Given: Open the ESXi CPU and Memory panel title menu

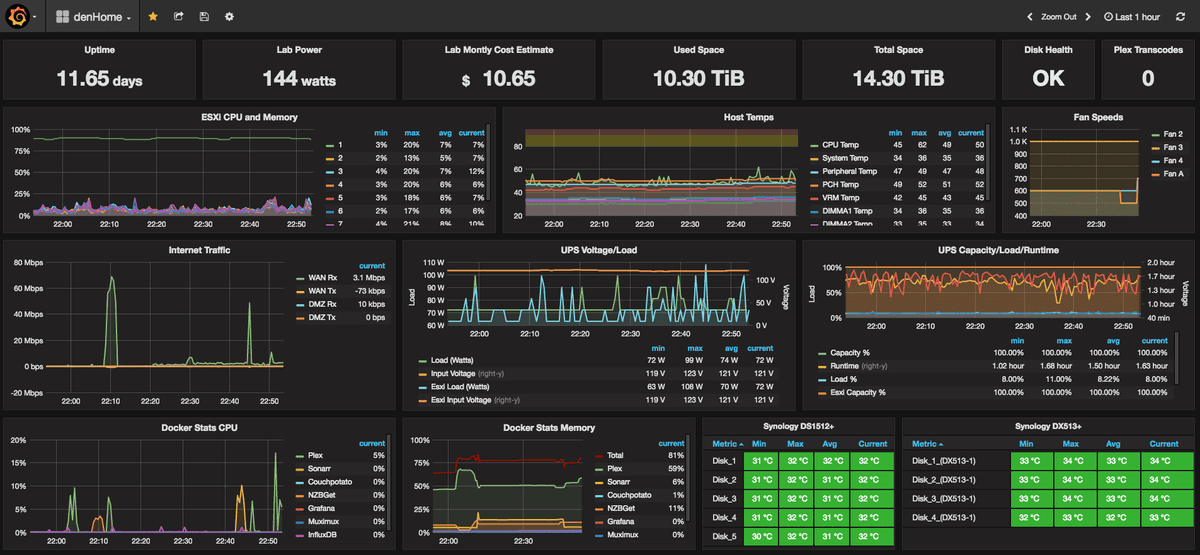Looking at the screenshot, I should [250, 117].
